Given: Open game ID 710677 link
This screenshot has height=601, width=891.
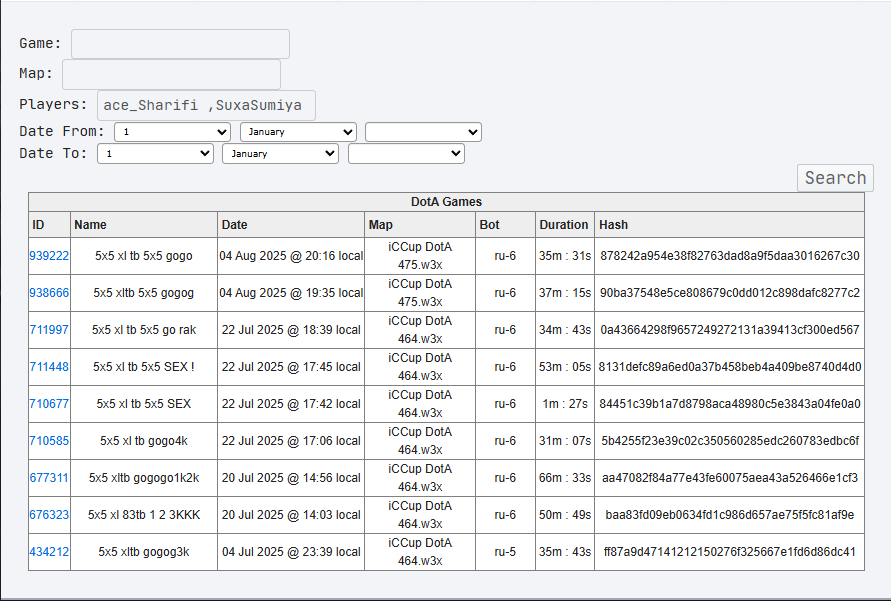Looking at the screenshot, I should 49,403.
